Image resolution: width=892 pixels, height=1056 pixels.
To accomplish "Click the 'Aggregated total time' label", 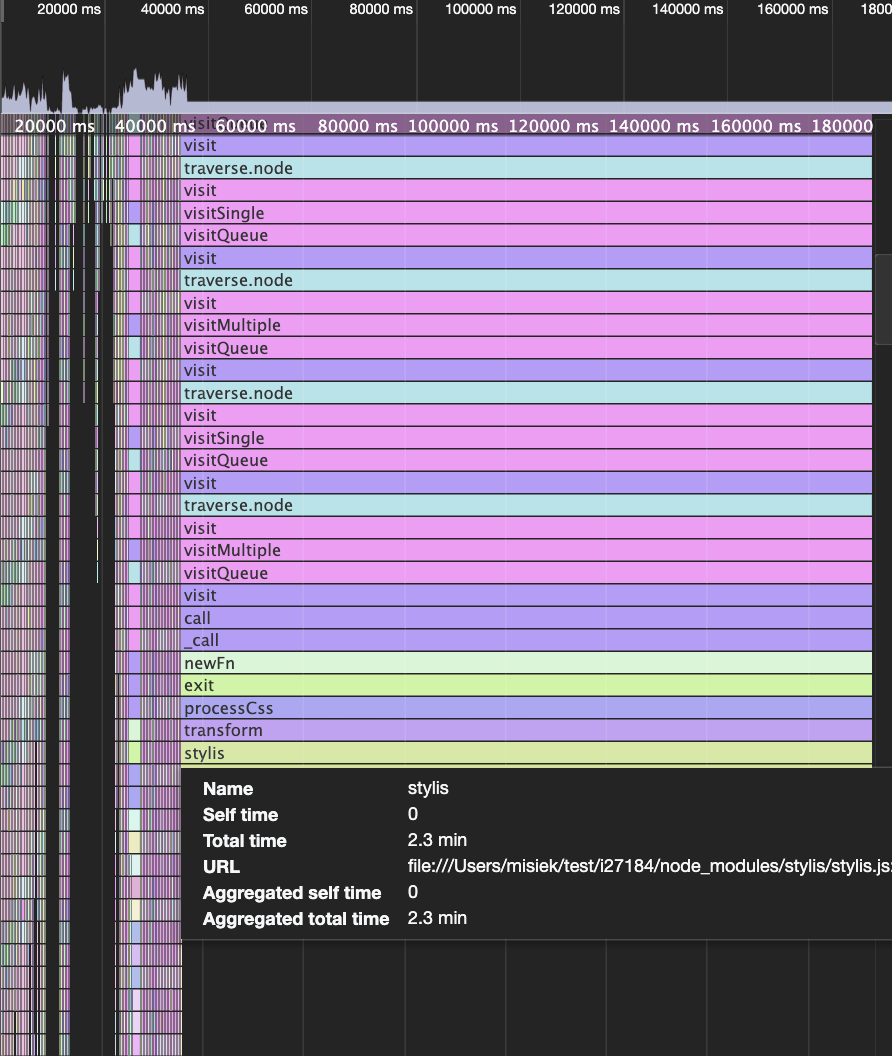I will tap(296, 919).
